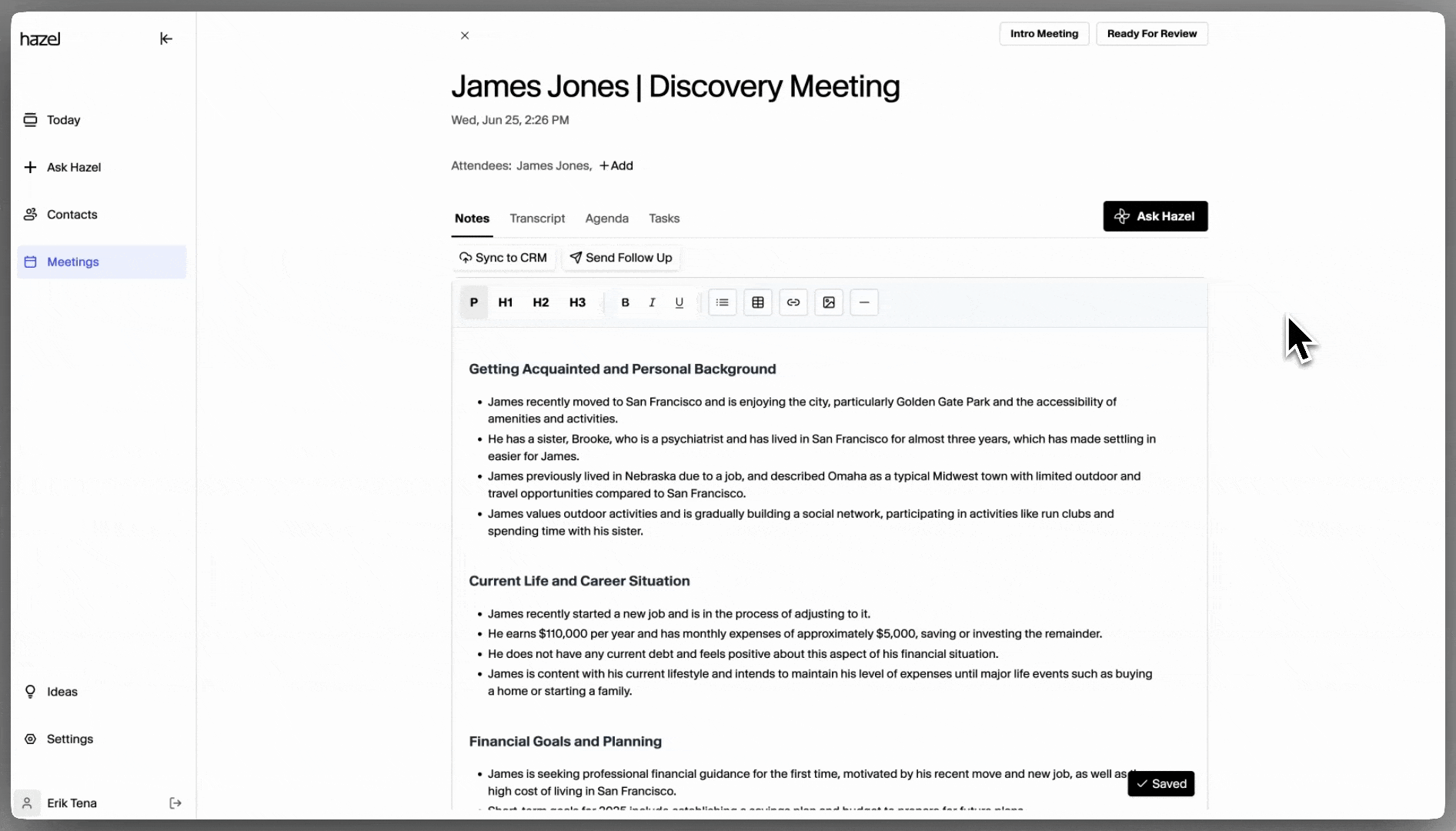Viewport: 1456px width, 831px height.
Task: Apply the H2 heading style
Action: (541, 302)
